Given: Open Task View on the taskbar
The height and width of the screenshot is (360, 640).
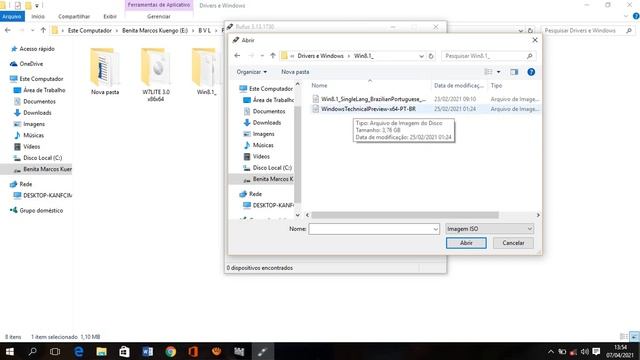Looking at the screenshot, I should tap(55, 351).
